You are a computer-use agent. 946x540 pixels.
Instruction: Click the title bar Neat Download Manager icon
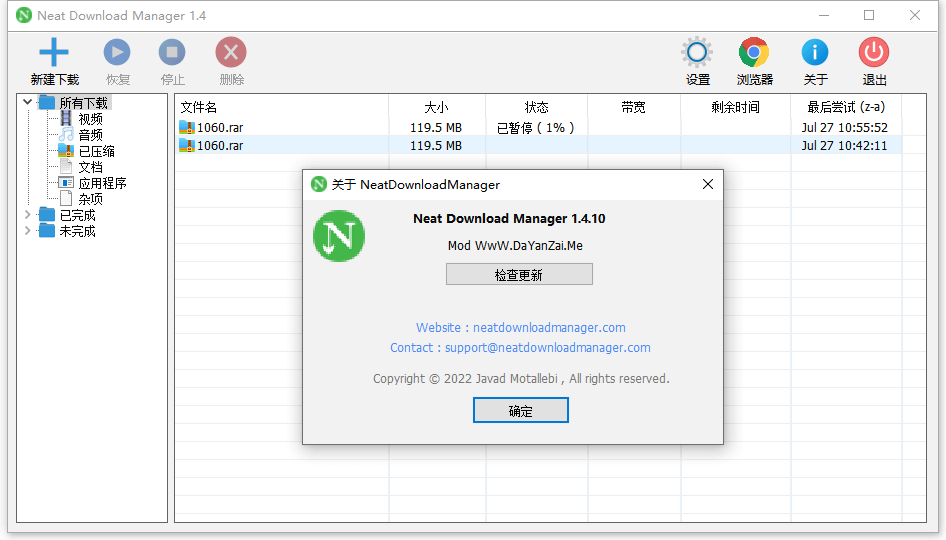click(x=24, y=15)
